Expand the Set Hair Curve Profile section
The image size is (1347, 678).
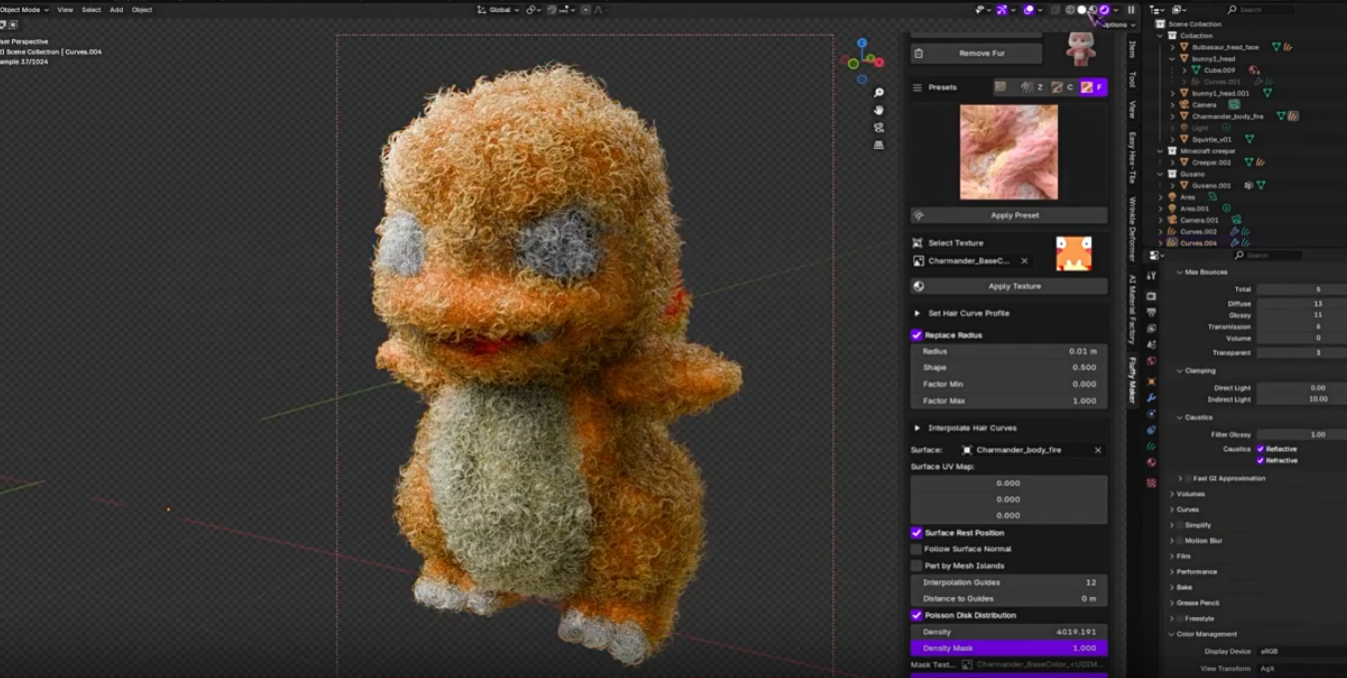click(917, 313)
